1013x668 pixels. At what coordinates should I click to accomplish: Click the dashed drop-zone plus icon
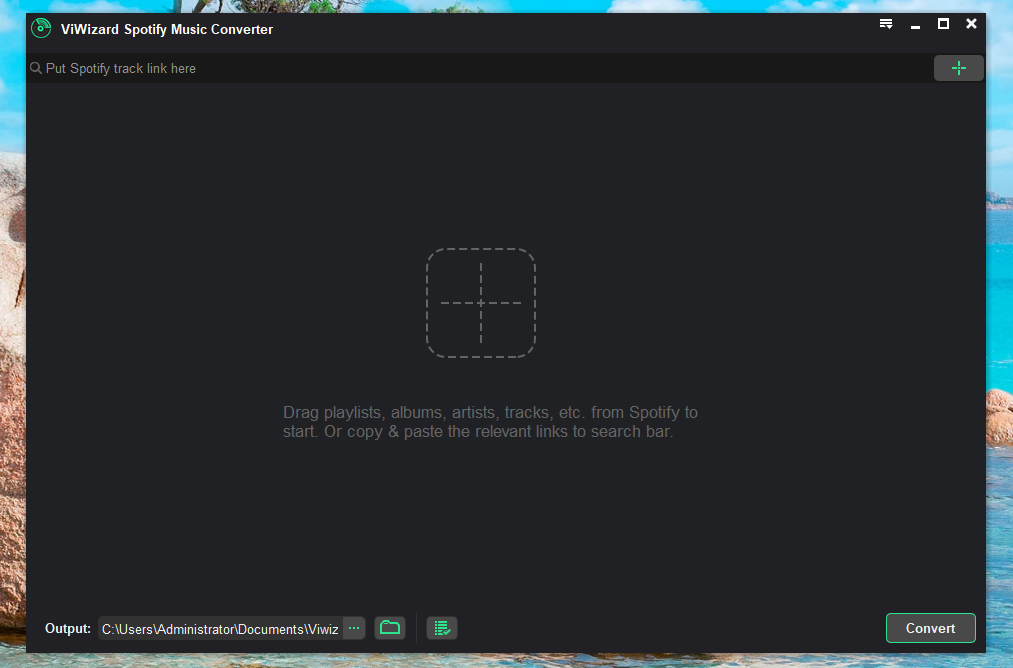tap(480, 303)
